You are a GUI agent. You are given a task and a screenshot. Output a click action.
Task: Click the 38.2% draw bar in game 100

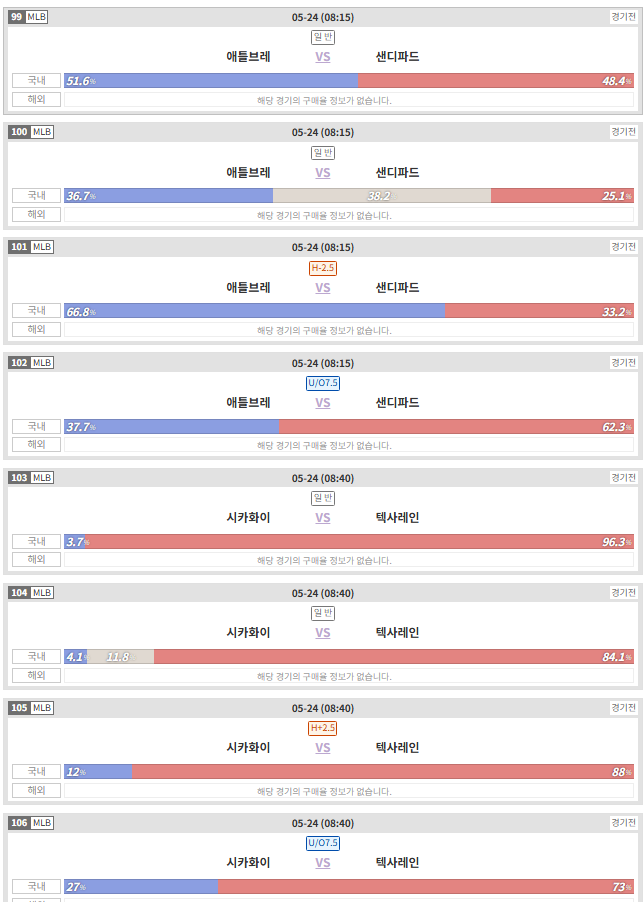point(382,196)
